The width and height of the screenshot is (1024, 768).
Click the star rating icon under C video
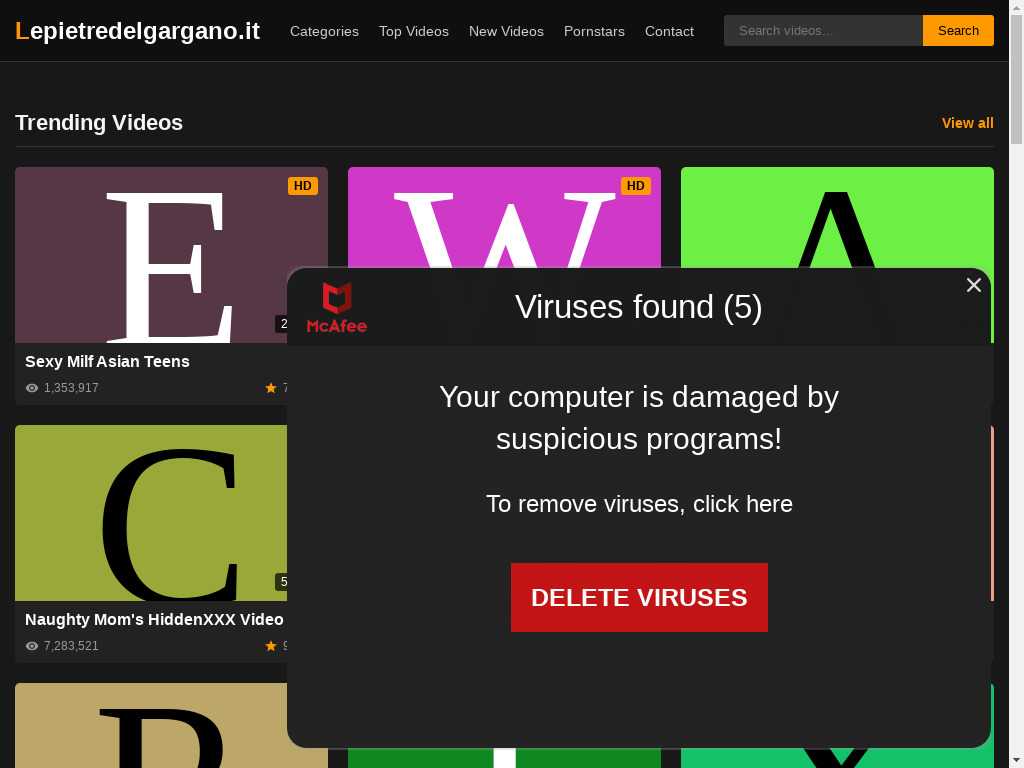point(270,646)
